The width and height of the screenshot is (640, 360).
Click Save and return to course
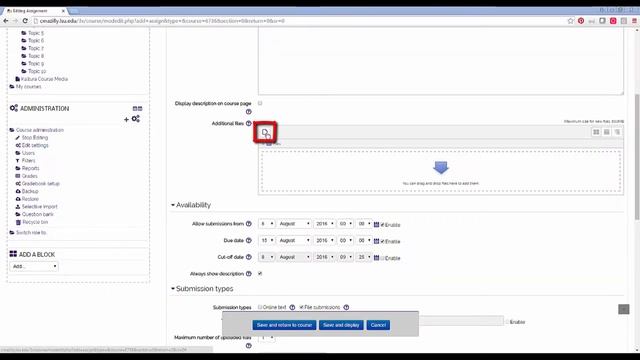coord(284,325)
